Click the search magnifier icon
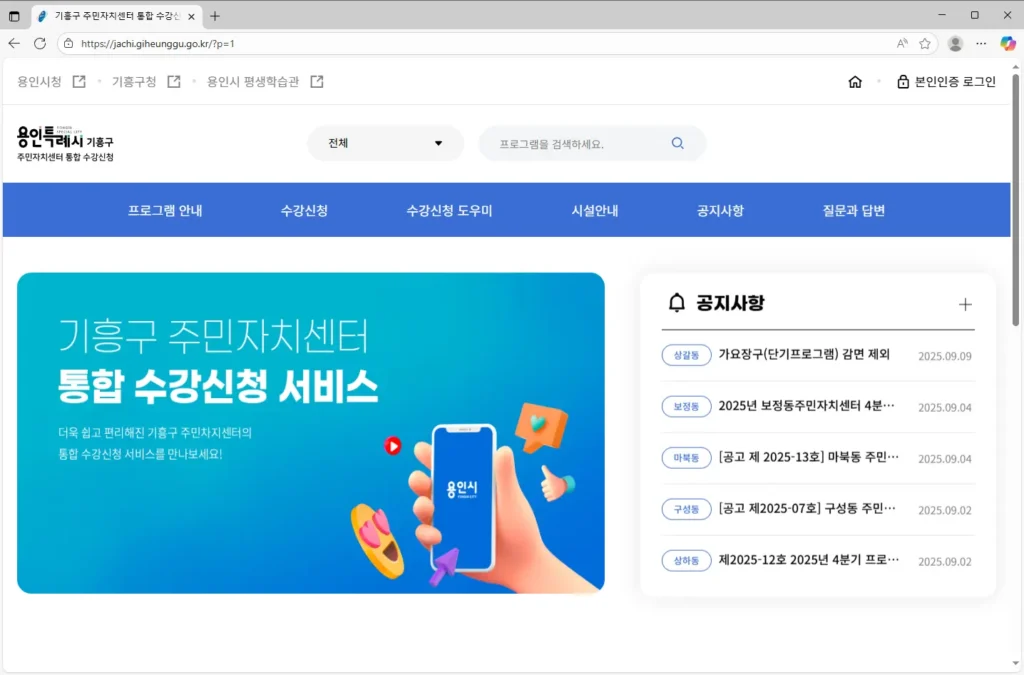The width and height of the screenshot is (1024, 675). click(x=677, y=143)
